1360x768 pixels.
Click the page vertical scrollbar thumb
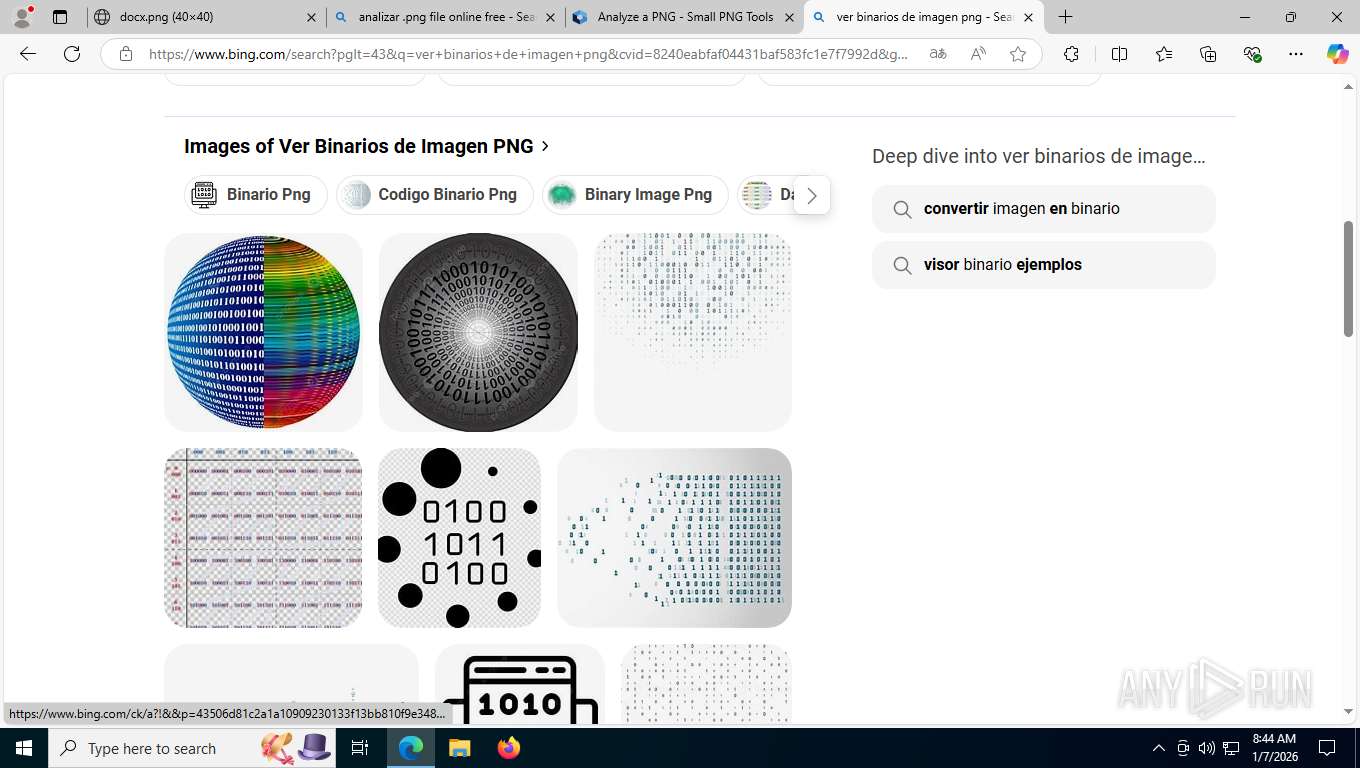coord(1348,278)
